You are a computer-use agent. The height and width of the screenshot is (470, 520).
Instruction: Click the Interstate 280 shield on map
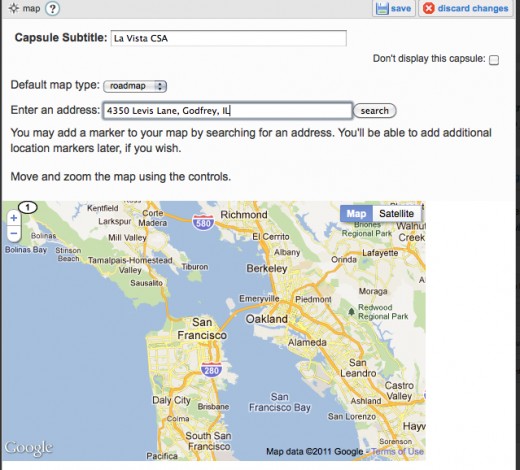211,370
